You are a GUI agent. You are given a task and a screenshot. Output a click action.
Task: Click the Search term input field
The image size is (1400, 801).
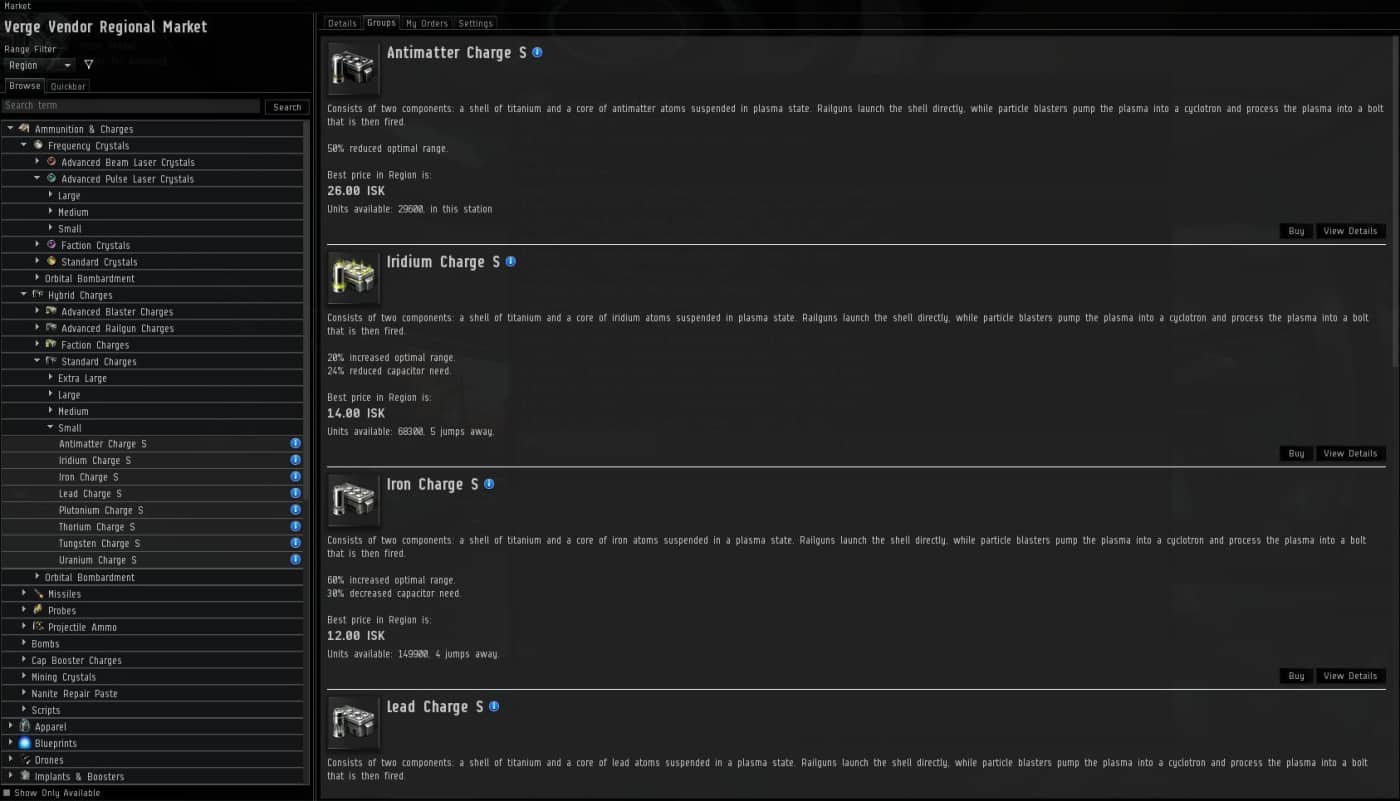click(x=131, y=106)
